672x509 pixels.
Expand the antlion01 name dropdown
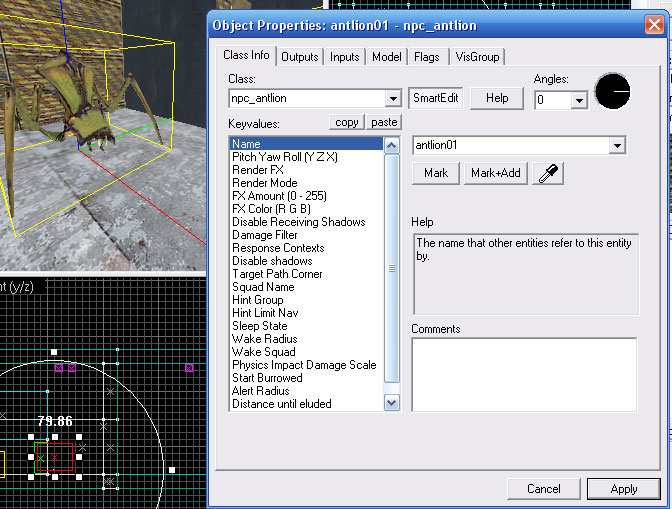[x=617, y=146]
